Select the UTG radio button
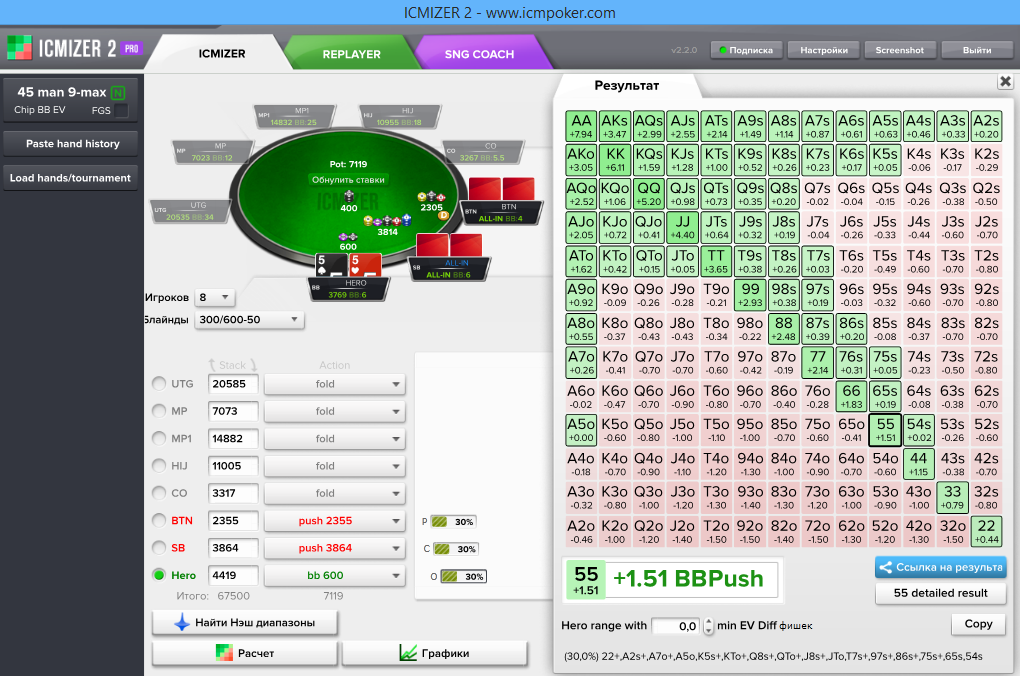The image size is (1020, 676). tap(159, 384)
